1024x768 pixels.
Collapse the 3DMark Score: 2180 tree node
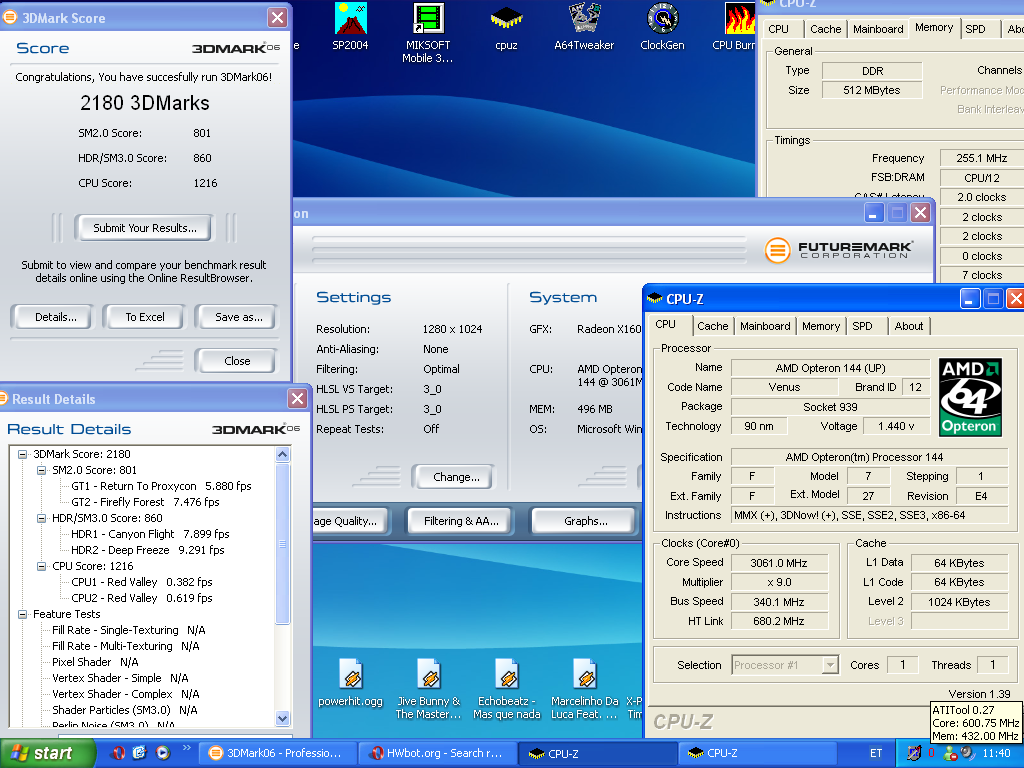tap(22, 454)
